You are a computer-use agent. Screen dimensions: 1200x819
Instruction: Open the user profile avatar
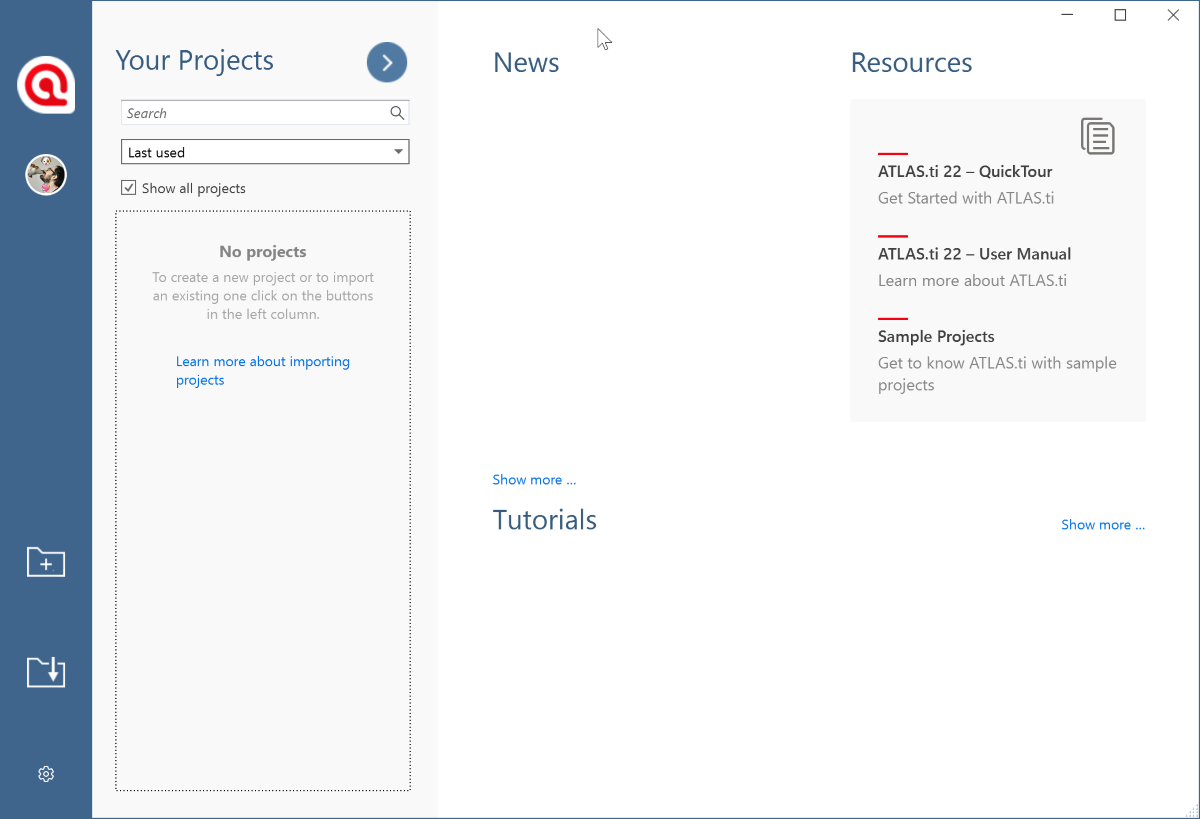[x=46, y=175]
